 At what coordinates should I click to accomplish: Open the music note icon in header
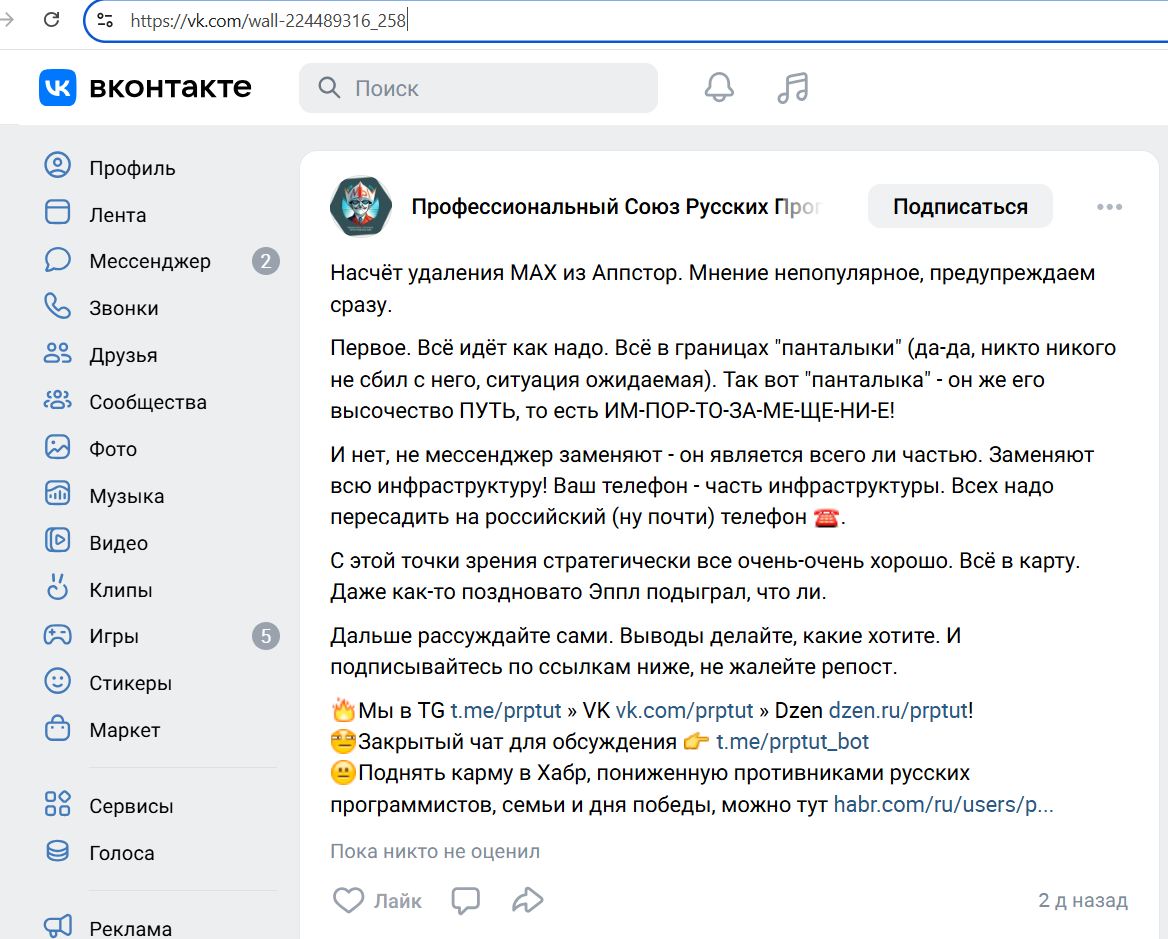tap(793, 88)
